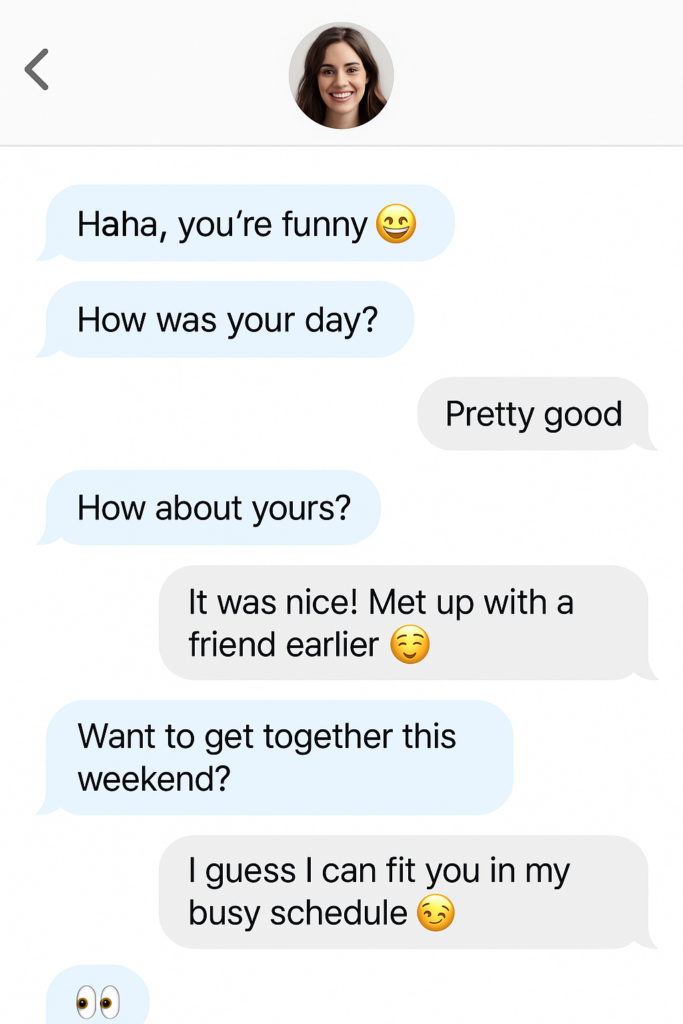Click the word 'funny' in the first message

[x=325, y=226]
